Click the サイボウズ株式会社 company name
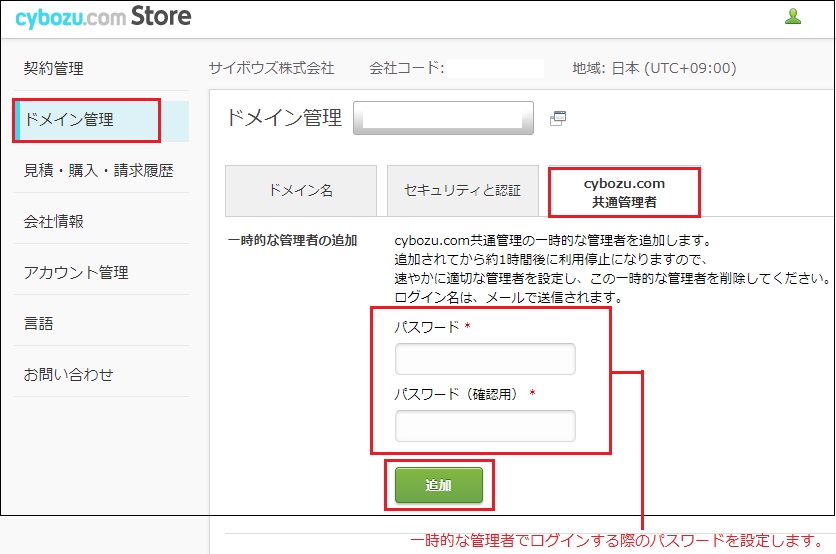 [271, 69]
